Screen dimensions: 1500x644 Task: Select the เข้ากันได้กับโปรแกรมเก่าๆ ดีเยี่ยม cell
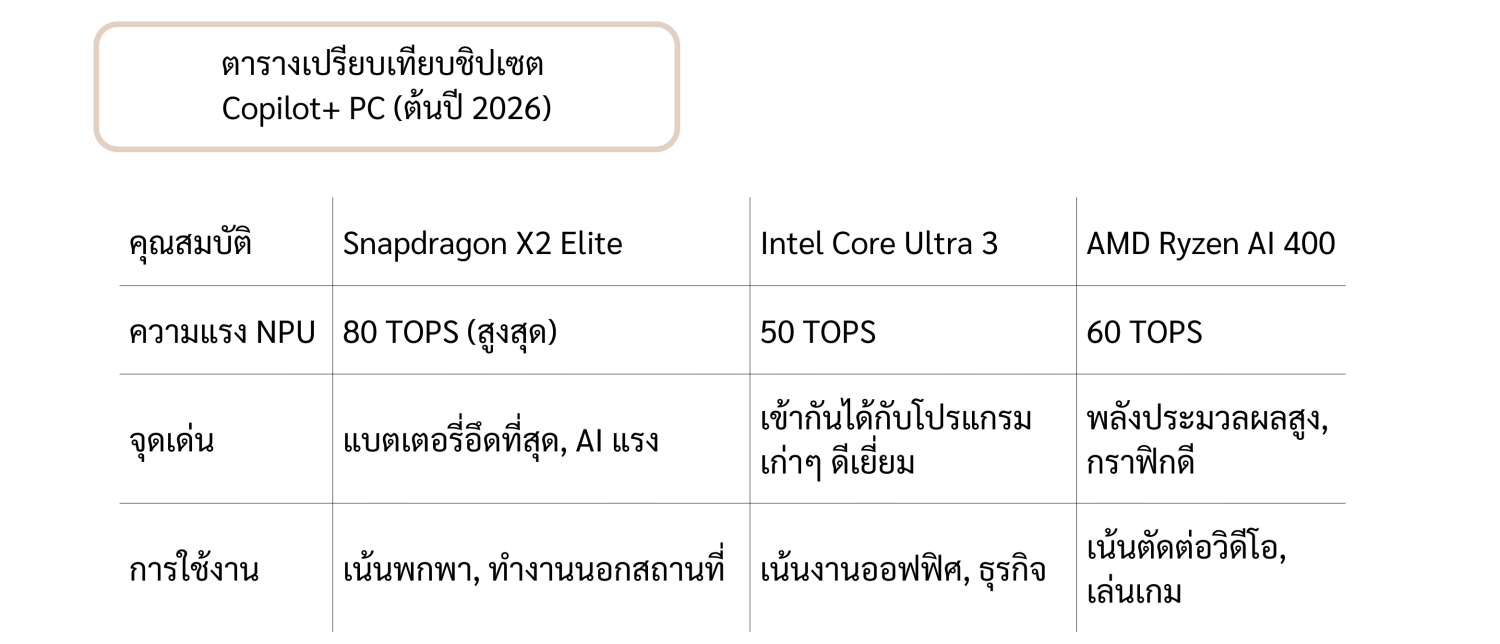tap(895, 440)
